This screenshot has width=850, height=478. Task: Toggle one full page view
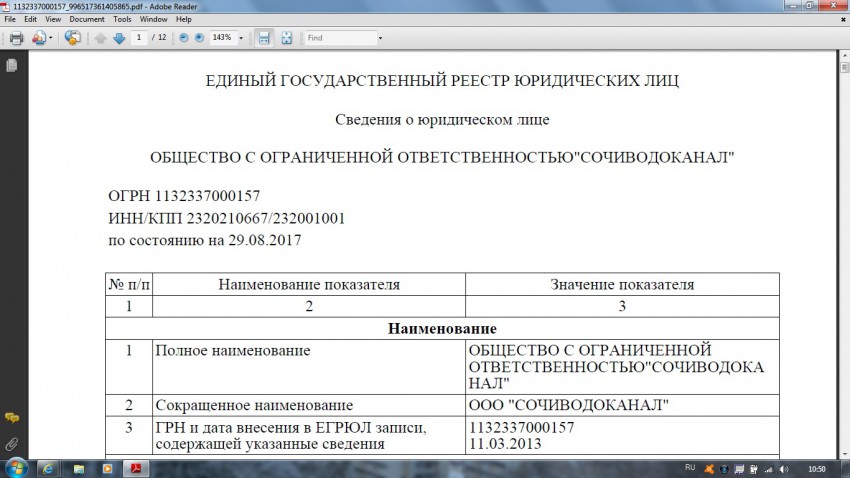pyautogui.click(x=287, y=38)
